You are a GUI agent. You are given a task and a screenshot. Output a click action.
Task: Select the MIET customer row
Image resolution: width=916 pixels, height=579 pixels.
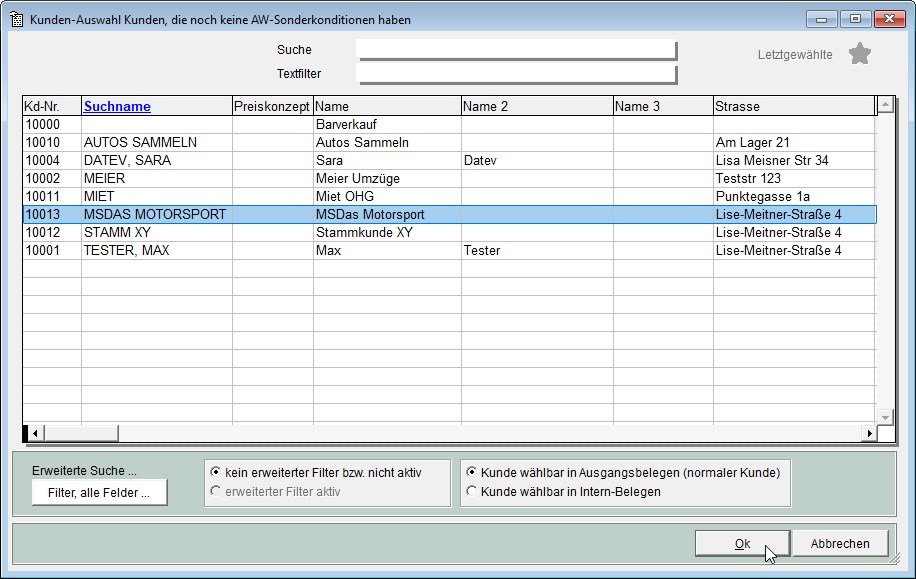click(449, 196)
